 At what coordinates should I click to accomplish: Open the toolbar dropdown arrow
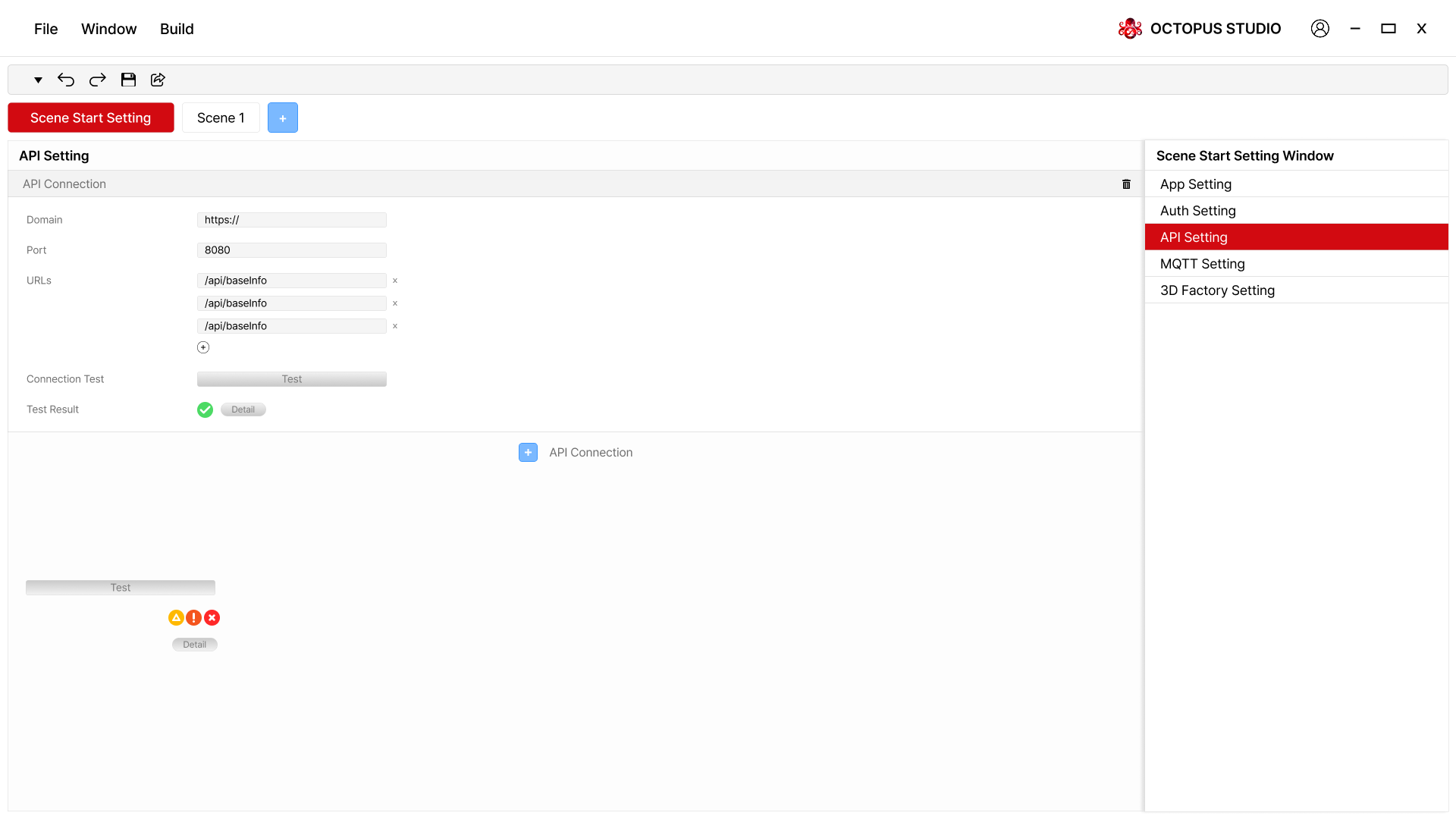[x=38, y=80]
